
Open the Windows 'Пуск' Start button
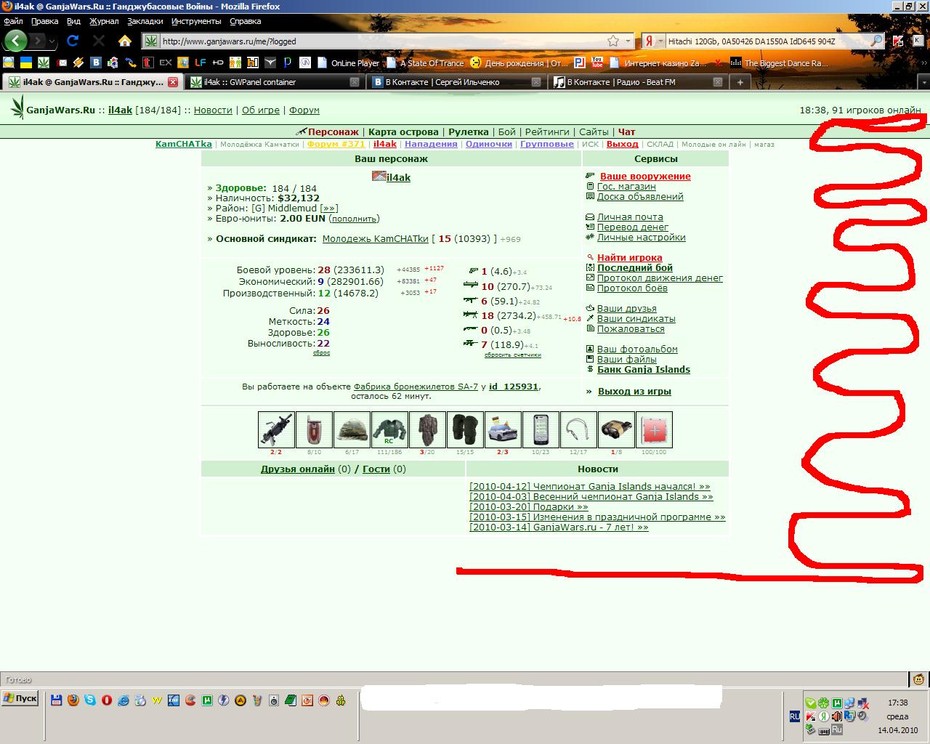tap(20, 698)
